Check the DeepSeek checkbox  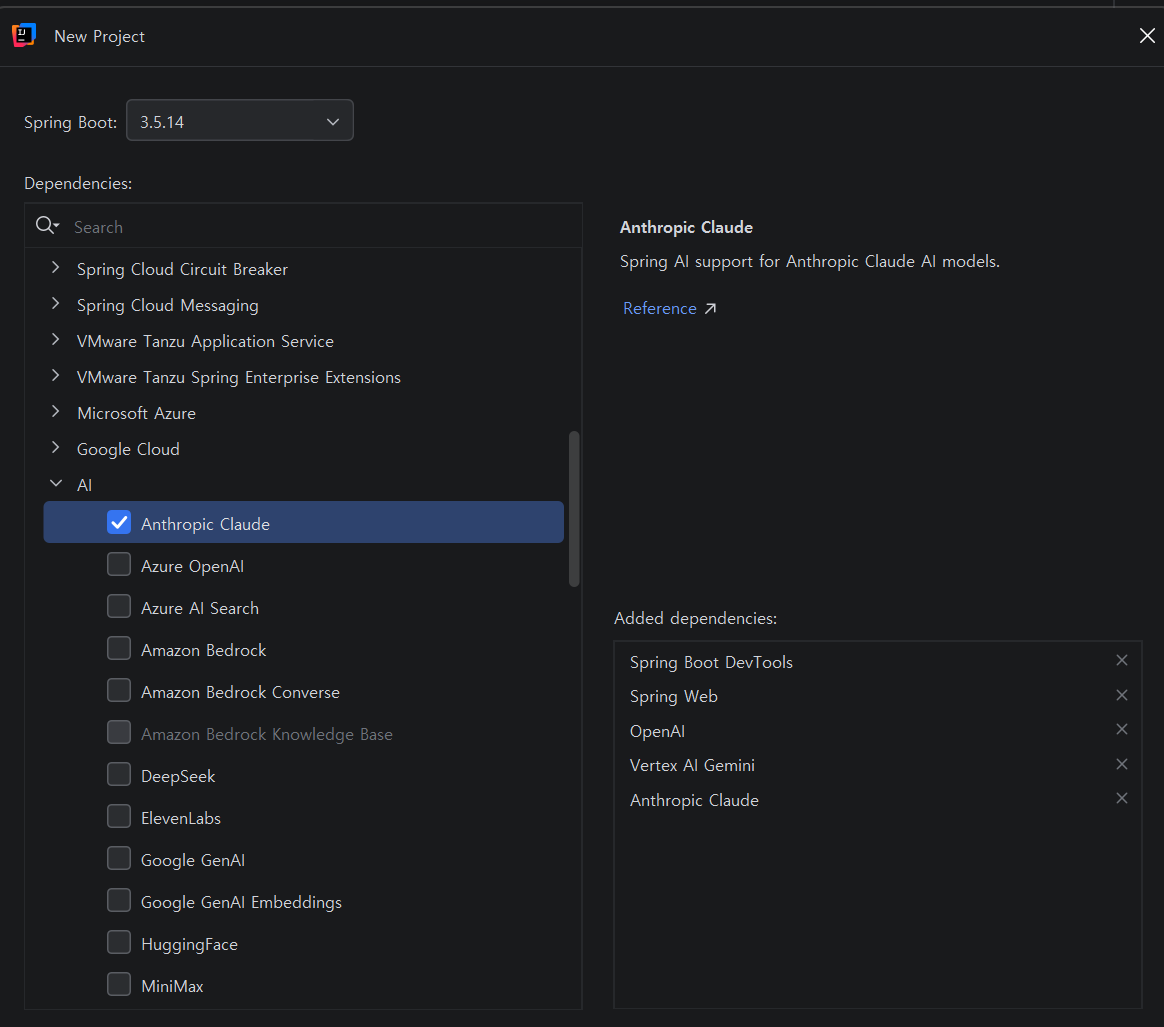[119, 774]
